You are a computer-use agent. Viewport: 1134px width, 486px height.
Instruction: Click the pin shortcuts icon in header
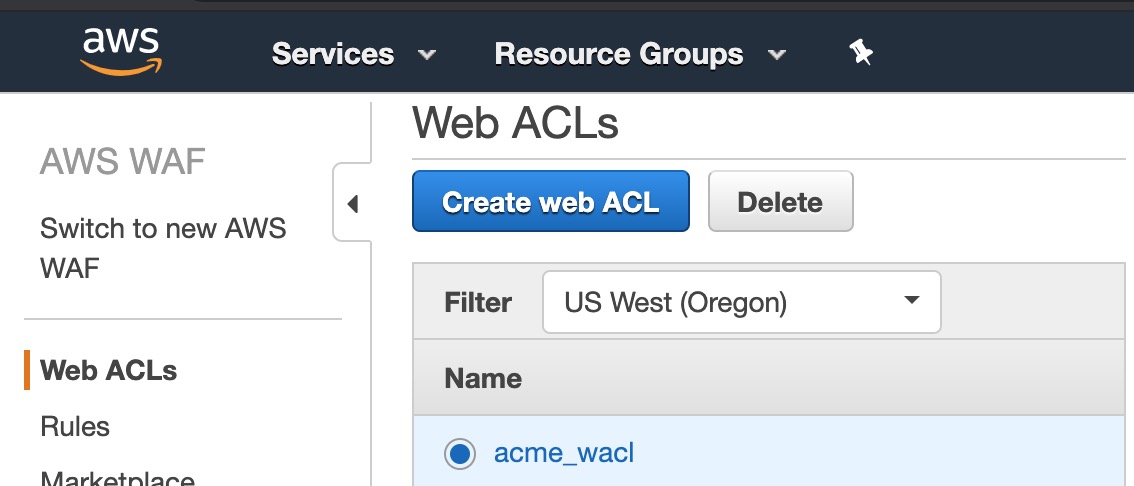point(861,53)
